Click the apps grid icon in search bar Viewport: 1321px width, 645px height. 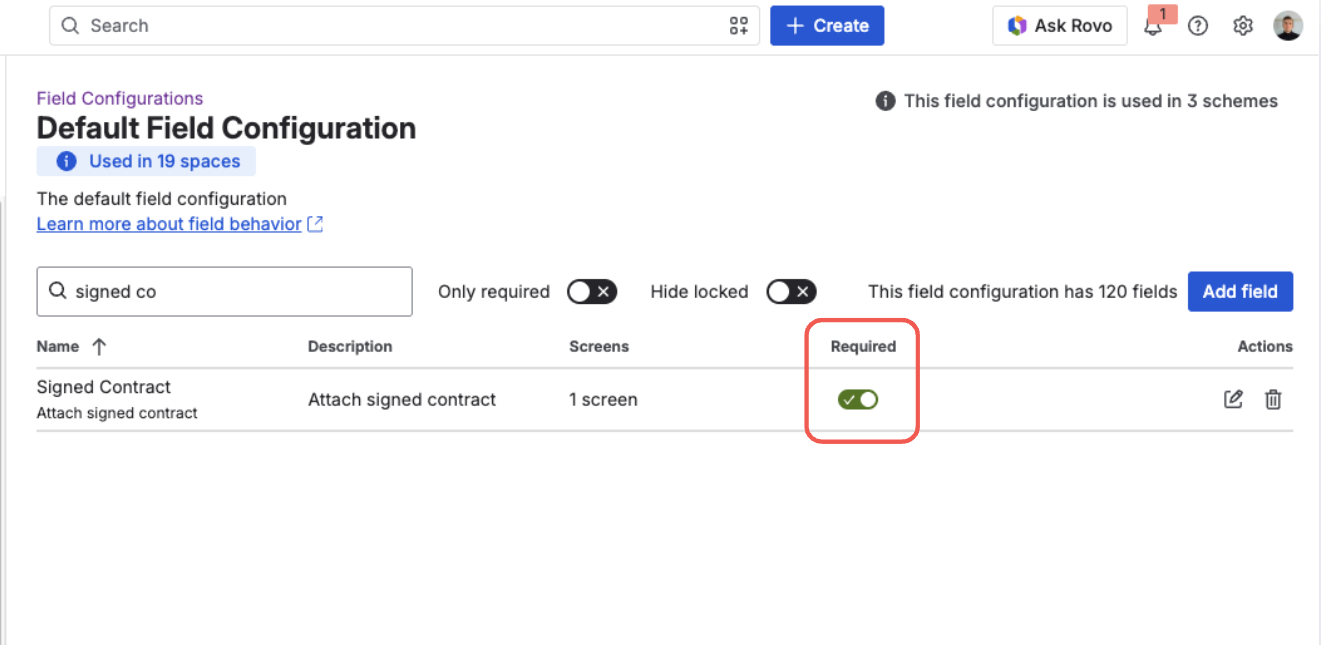coord(739,26)
